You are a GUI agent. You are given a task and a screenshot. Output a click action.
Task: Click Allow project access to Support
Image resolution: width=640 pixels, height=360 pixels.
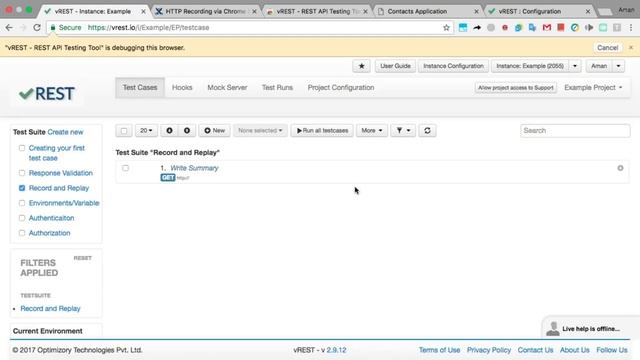516,87
